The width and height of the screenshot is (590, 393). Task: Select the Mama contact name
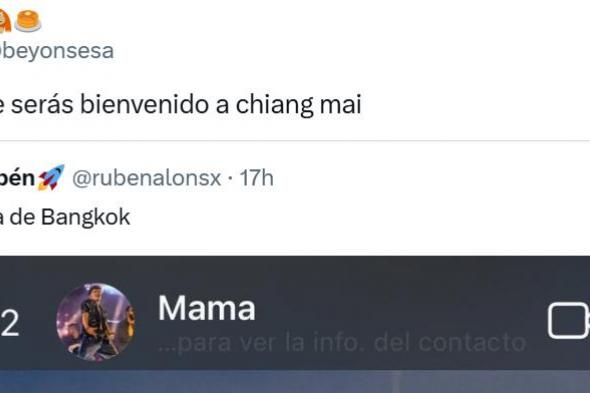(x=207, y=308)
